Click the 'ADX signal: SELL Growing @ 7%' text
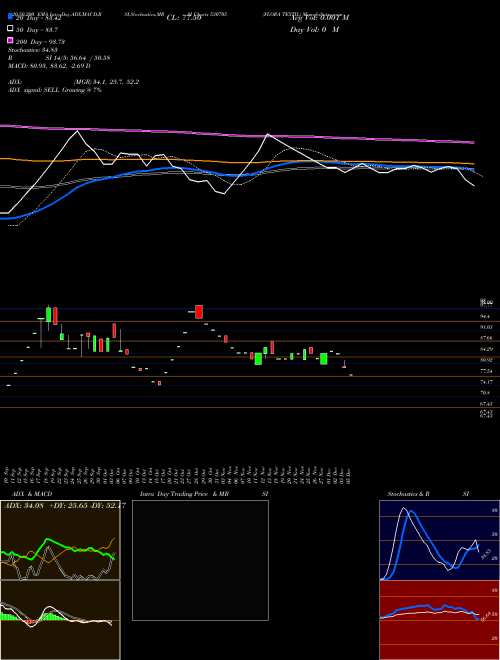Viewport: 500px width, 660px height. coord(55,90)
